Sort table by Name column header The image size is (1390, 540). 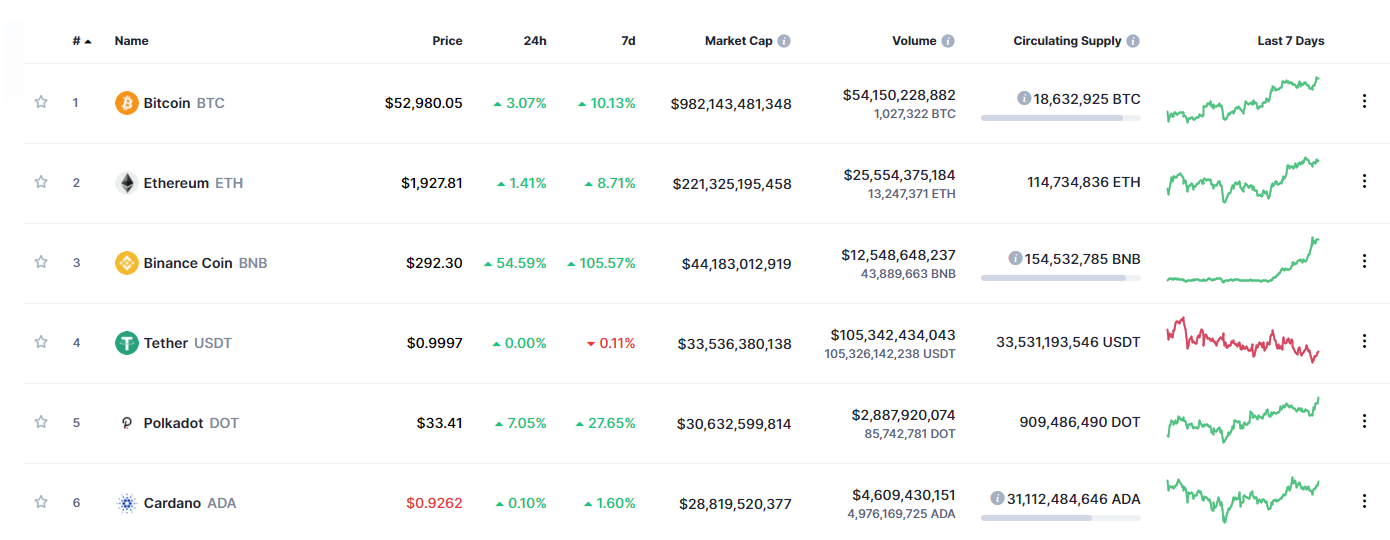coord(131,41)
